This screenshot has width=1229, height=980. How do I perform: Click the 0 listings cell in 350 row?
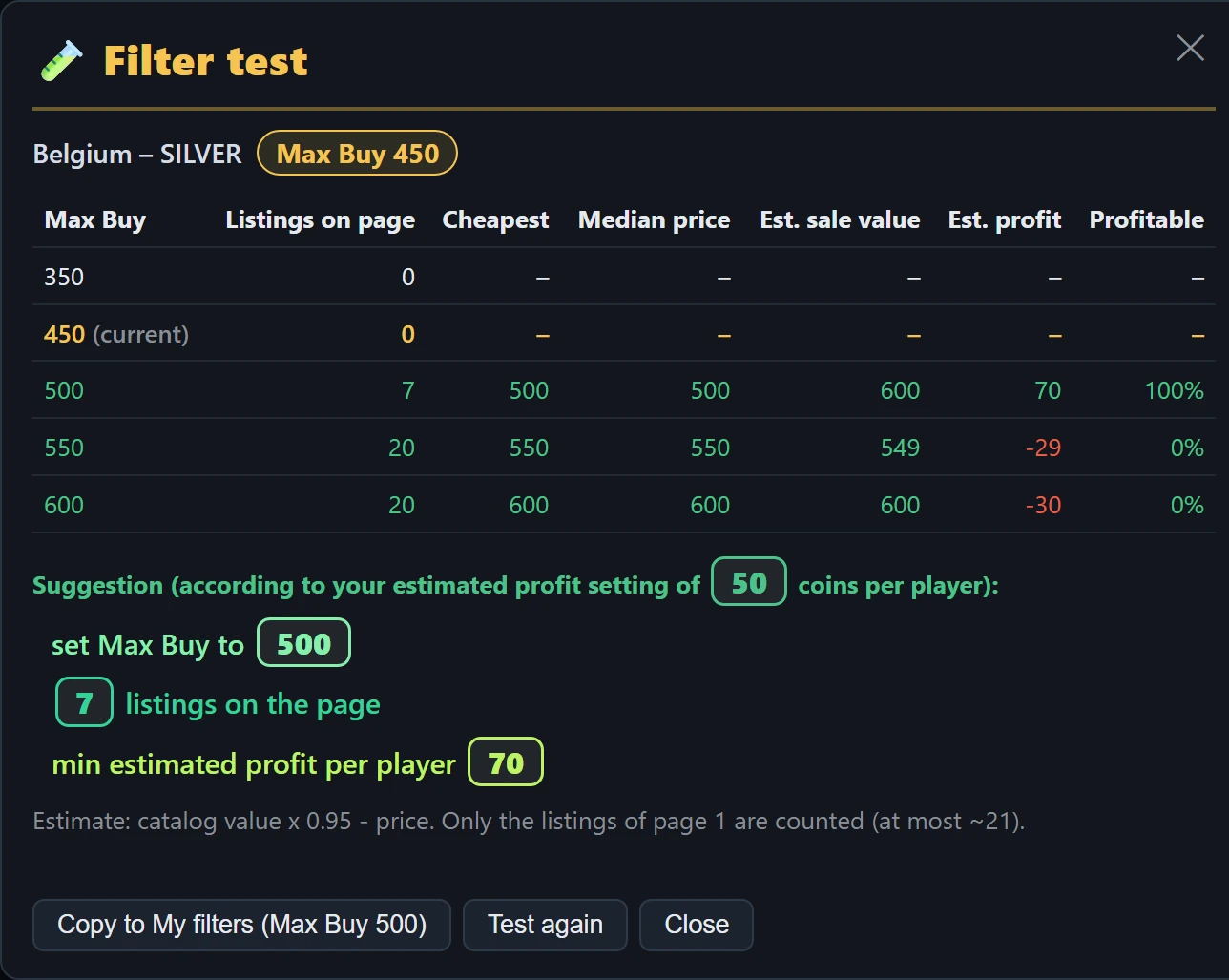pyautogui.click(x=407, y=277)
